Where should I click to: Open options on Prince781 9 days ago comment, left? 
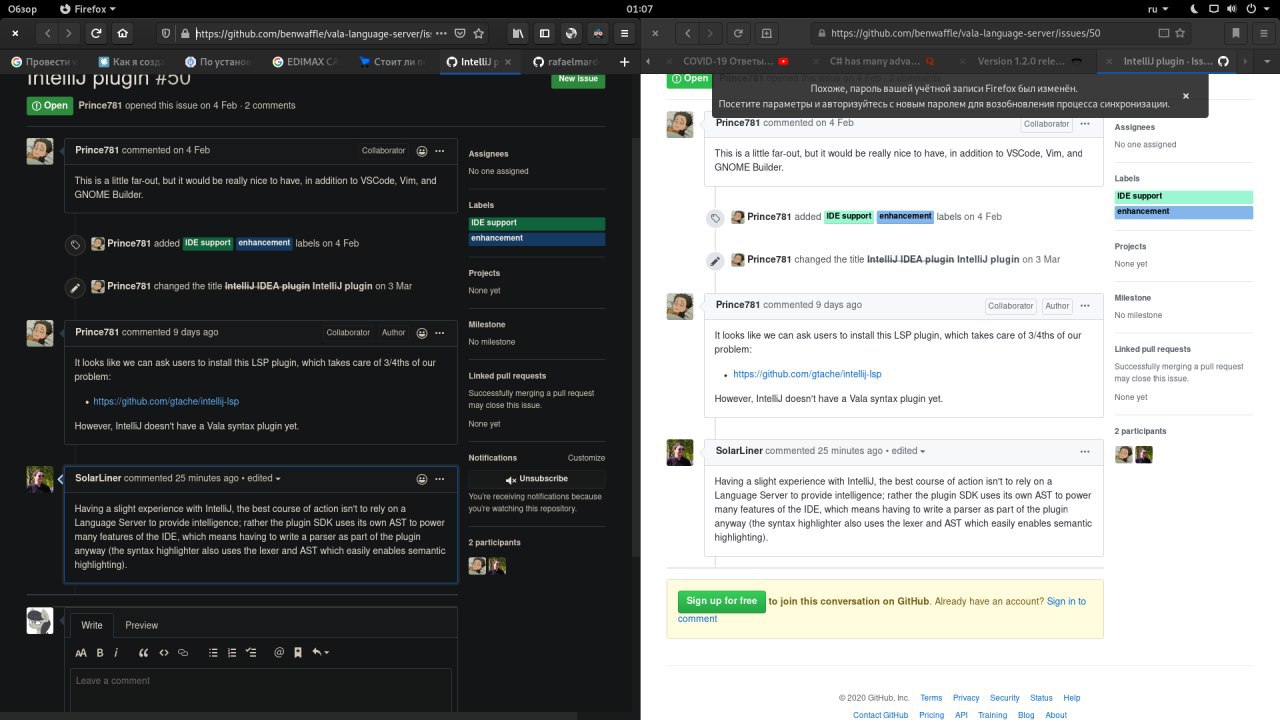439,332
